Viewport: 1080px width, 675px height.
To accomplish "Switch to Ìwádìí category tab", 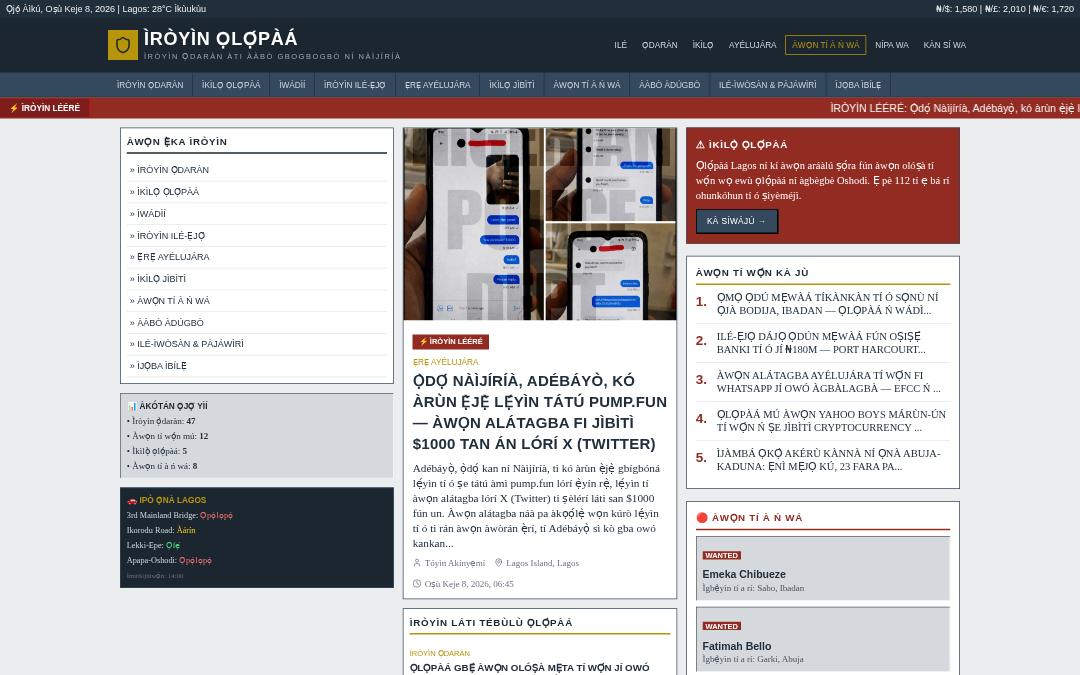I will click(292, 85).
